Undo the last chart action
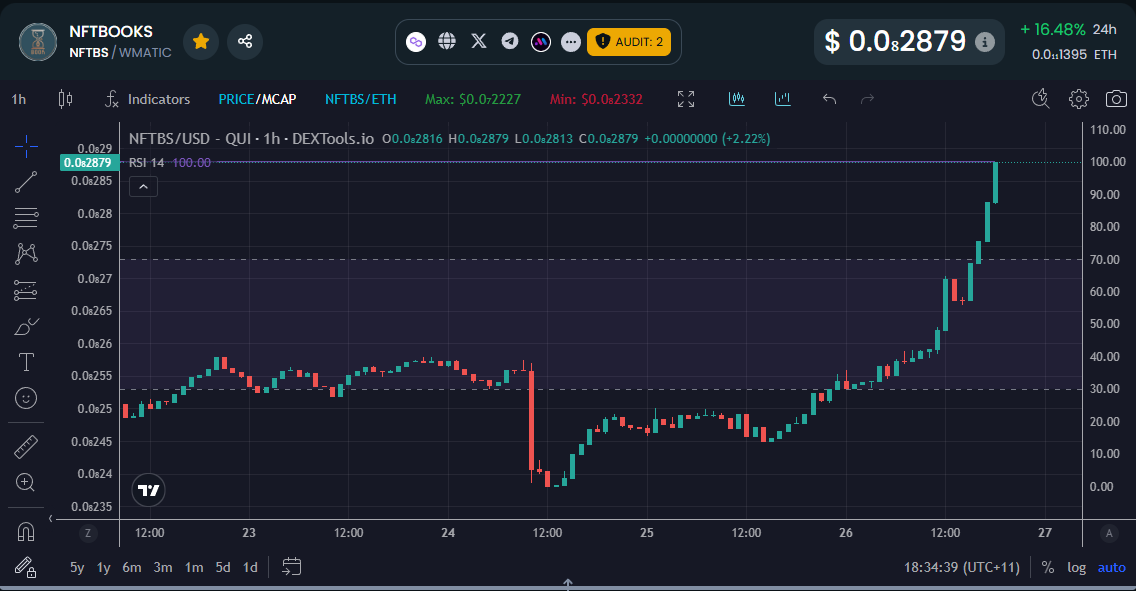 [828, 98]
